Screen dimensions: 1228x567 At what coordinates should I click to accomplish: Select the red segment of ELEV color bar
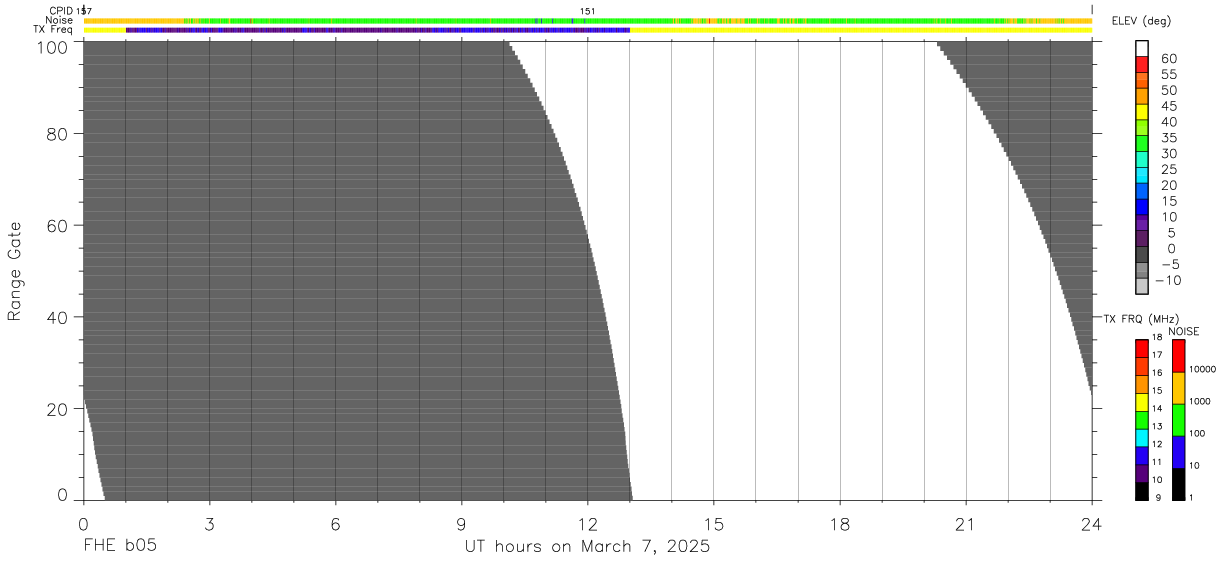coord(1142,64)
